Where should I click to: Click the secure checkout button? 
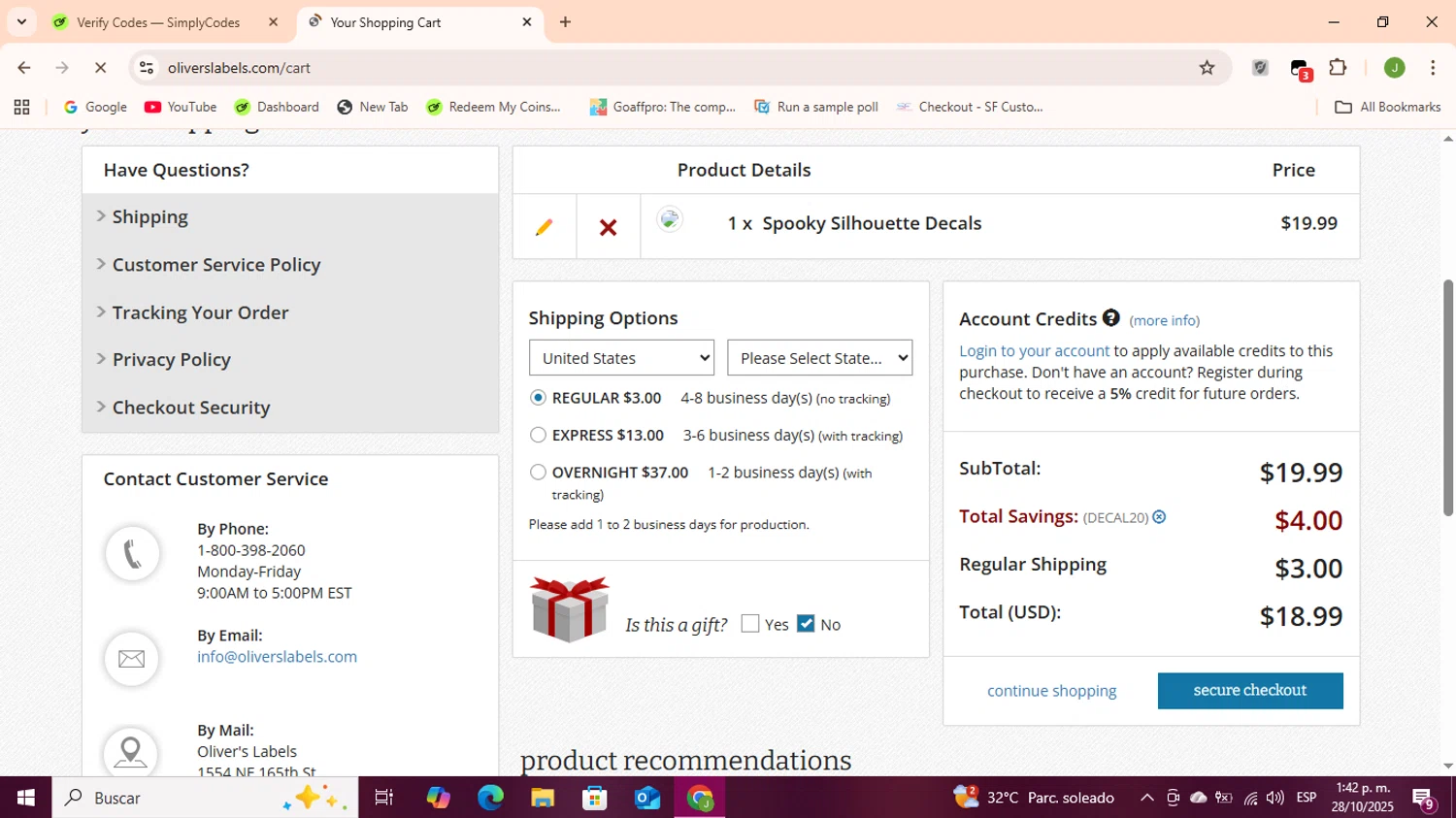(1250, 691)
